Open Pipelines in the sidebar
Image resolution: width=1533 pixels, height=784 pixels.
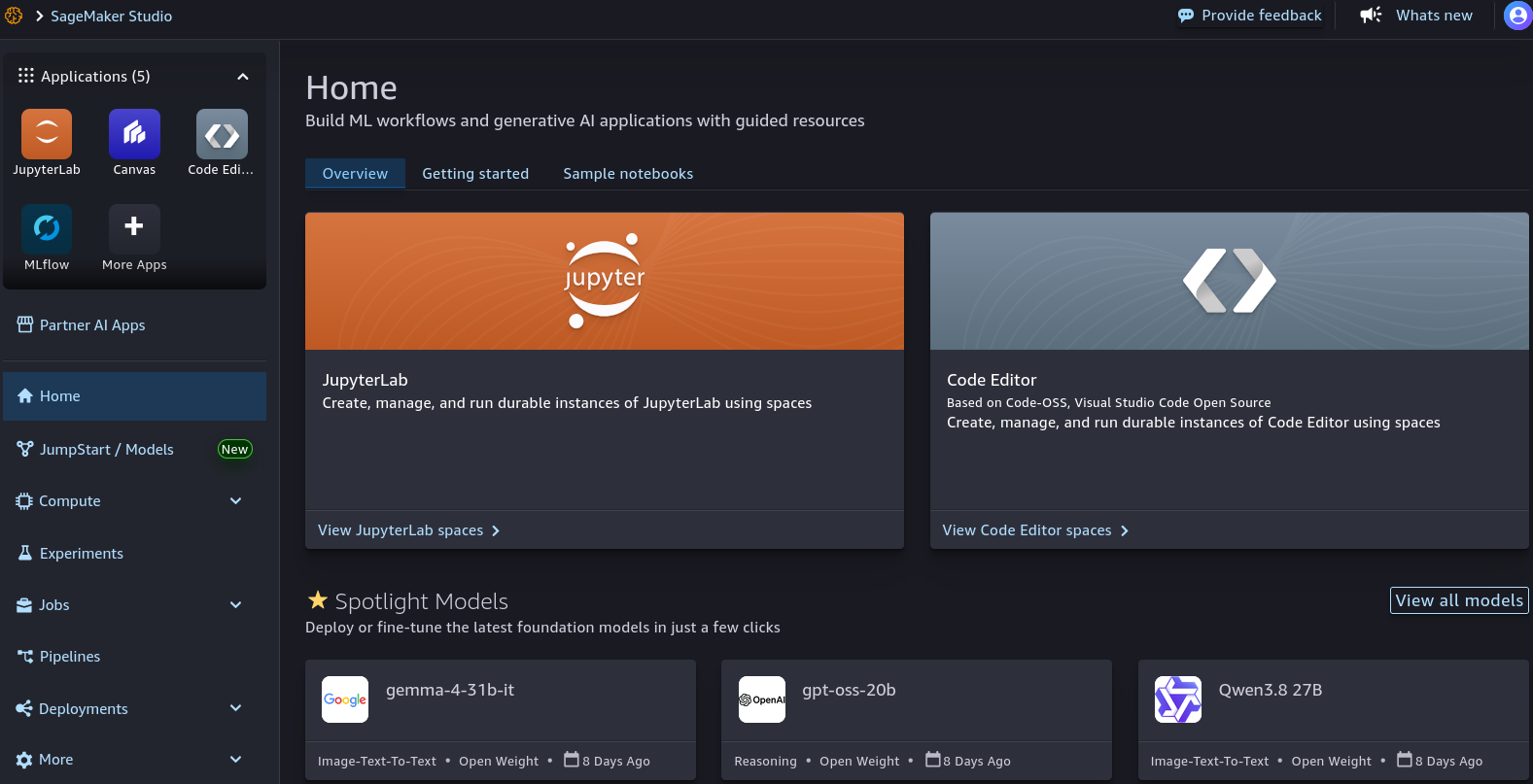[x=134, y=657]
